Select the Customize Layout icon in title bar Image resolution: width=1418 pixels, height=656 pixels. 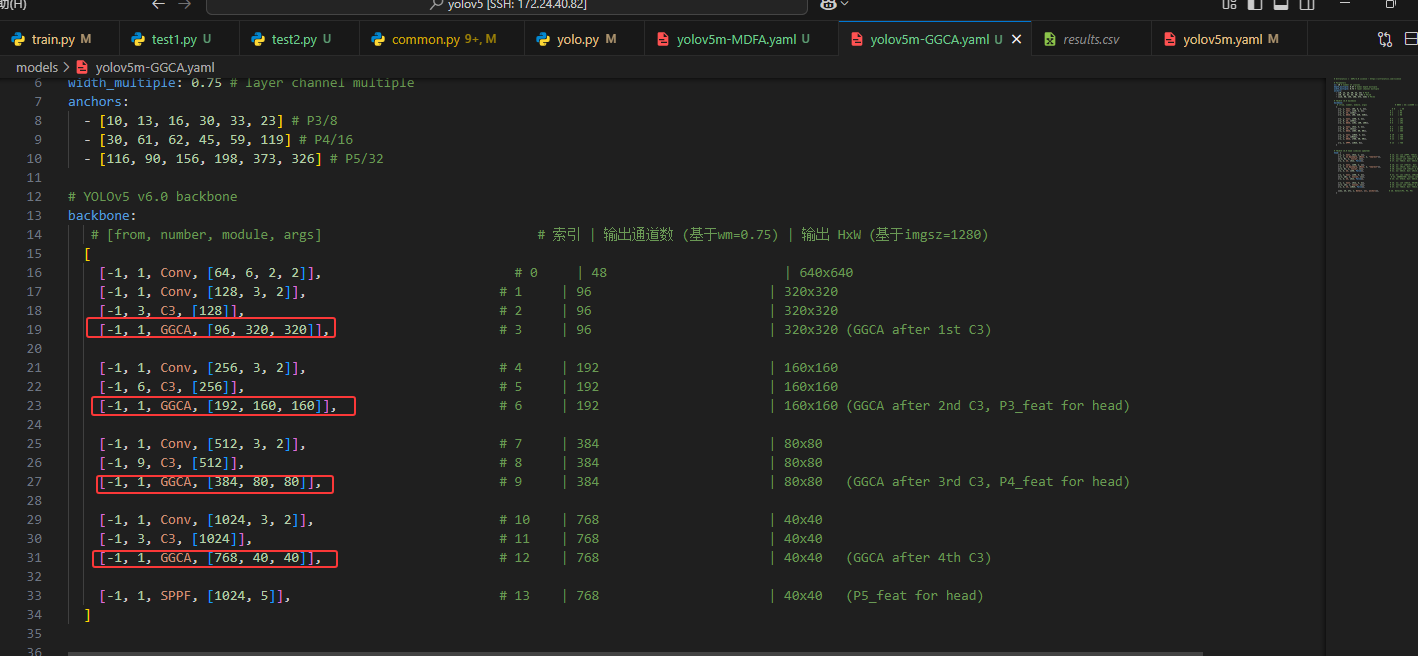tap(1230, 6)
